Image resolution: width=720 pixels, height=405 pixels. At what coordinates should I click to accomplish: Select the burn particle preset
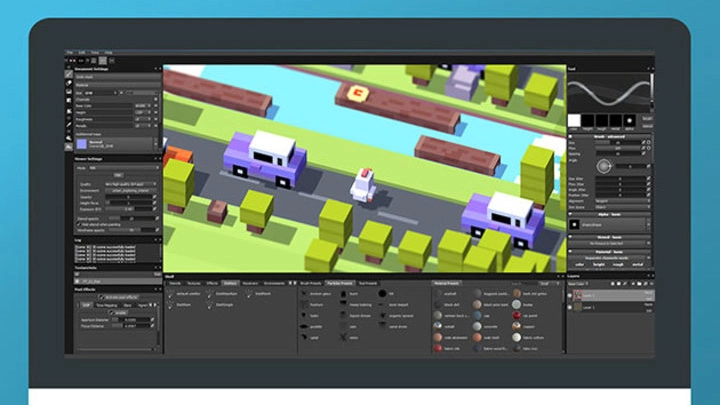click(x=349, y=294)
